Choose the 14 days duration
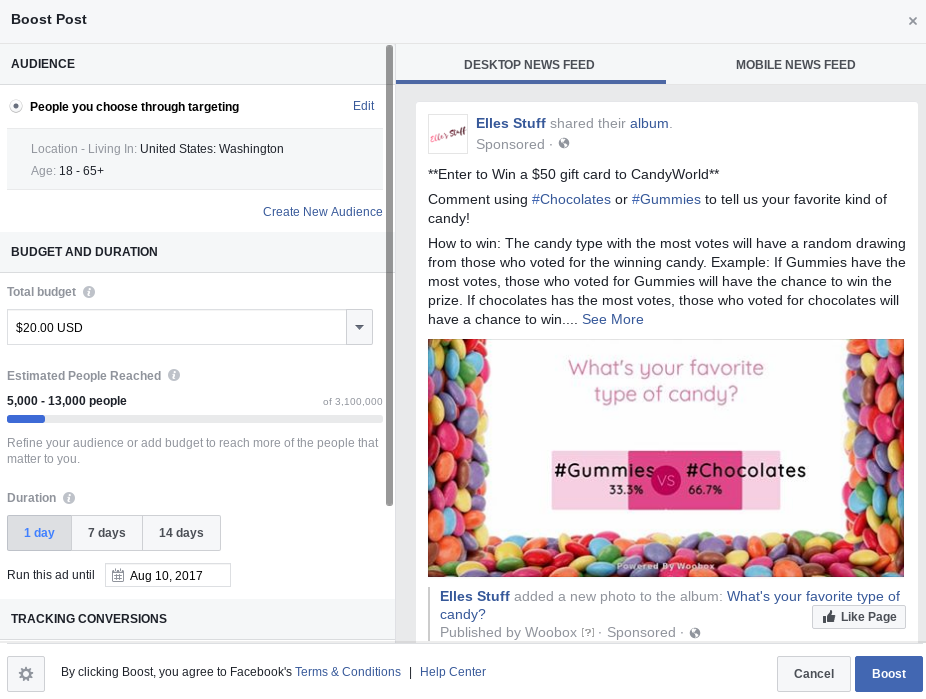 (181, 533)
